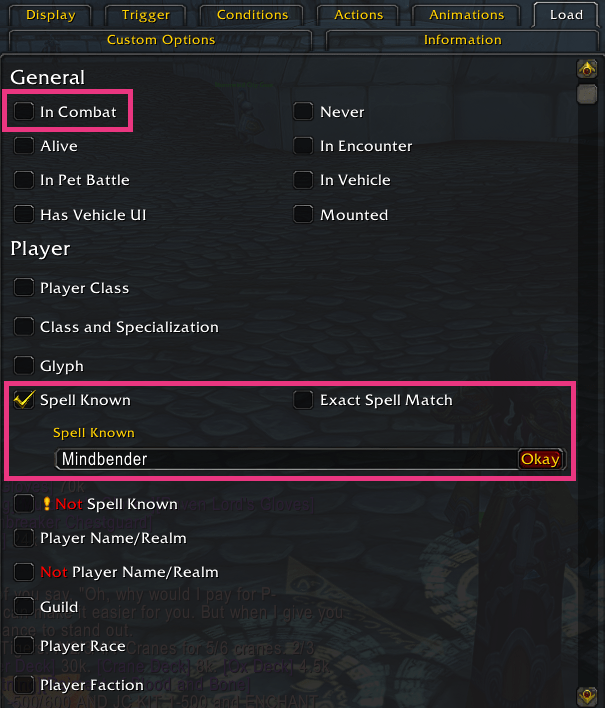Enable the Player Class filter

(x=24, y=288)
